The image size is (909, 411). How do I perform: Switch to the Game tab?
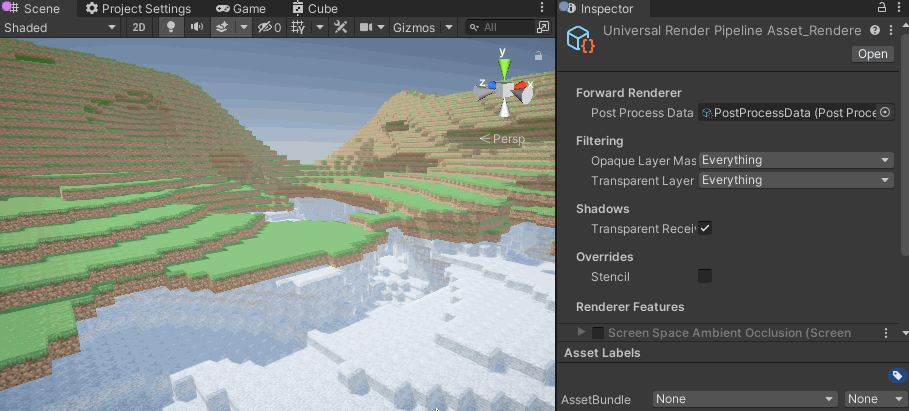coord(241,9)
